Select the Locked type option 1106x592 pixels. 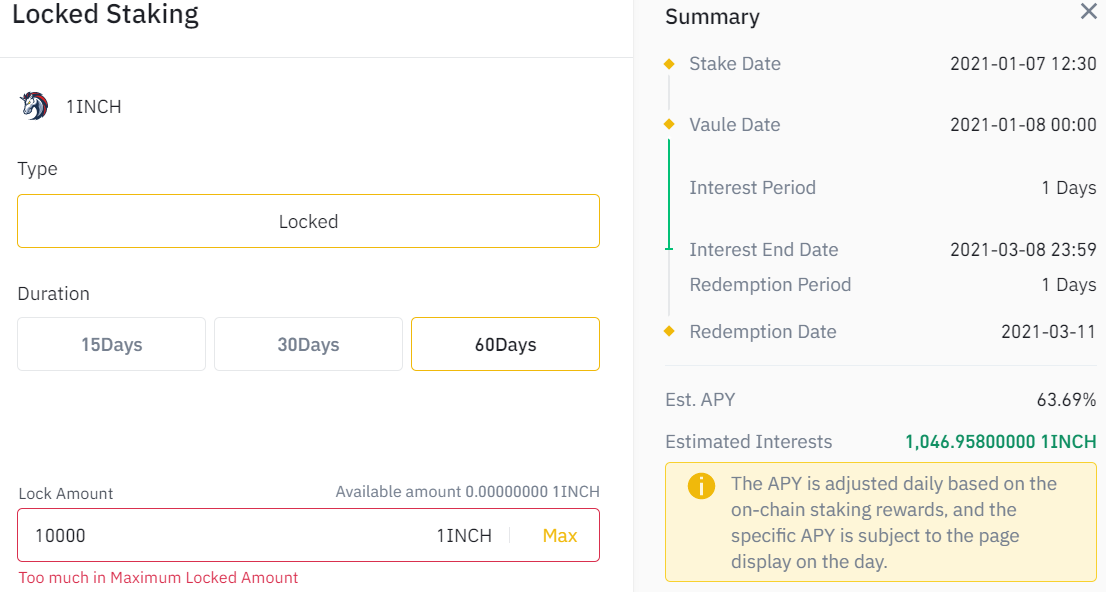308,221
